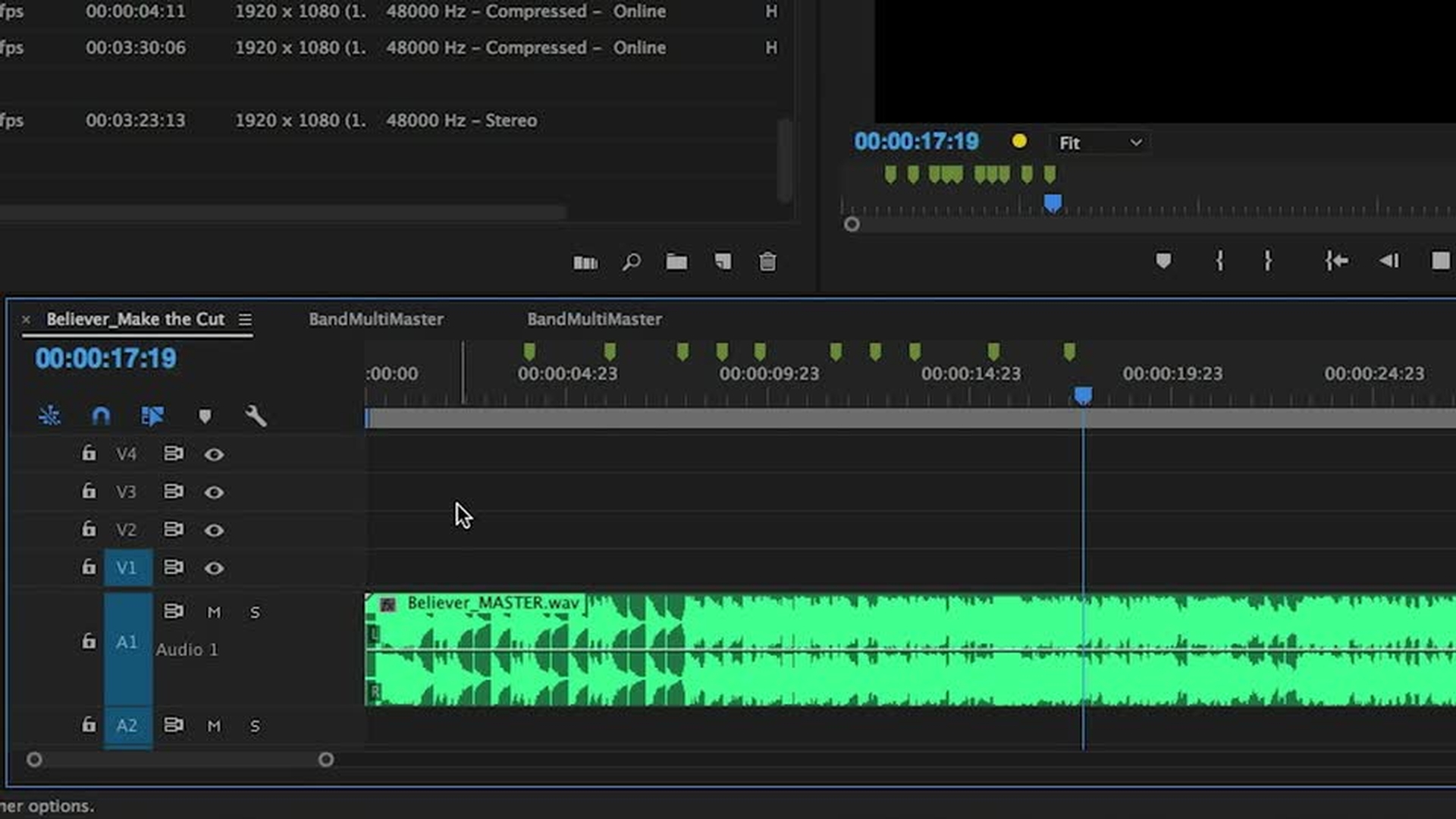This screenshot has width=1456, height=819.
Task: Toggle lock on V1 track
Action: [x=89, y=566]
